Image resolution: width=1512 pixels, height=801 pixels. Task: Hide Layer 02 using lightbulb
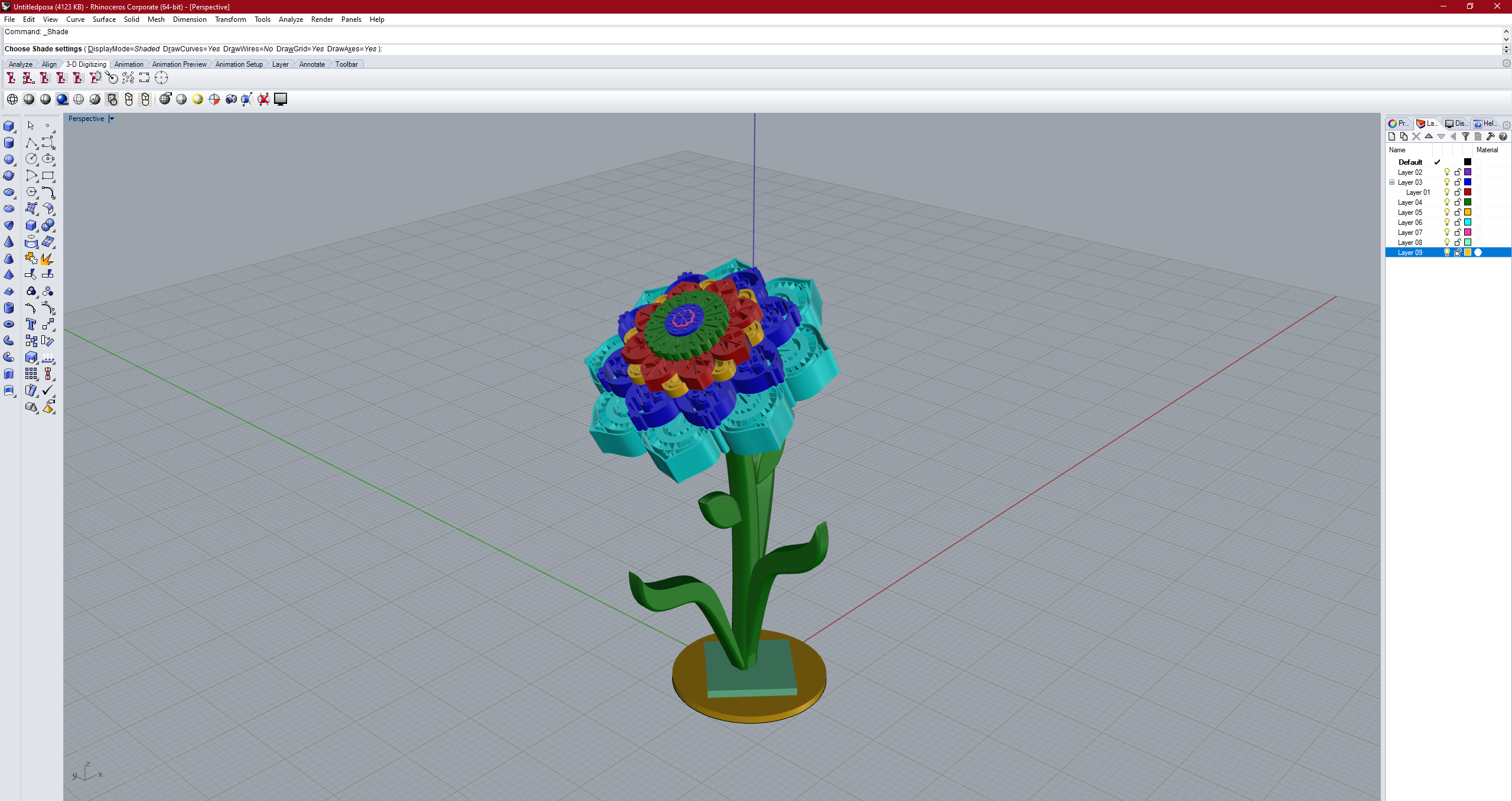pyautogui.click(x=1447, y=172)
